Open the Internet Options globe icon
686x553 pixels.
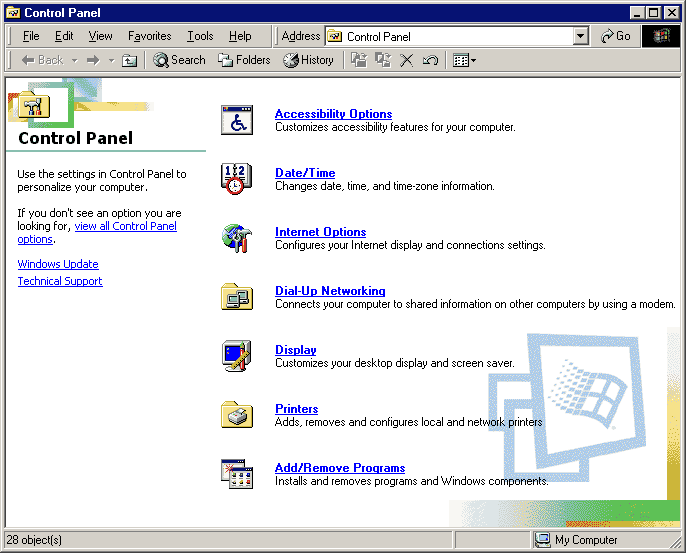[x=237, y=238]
